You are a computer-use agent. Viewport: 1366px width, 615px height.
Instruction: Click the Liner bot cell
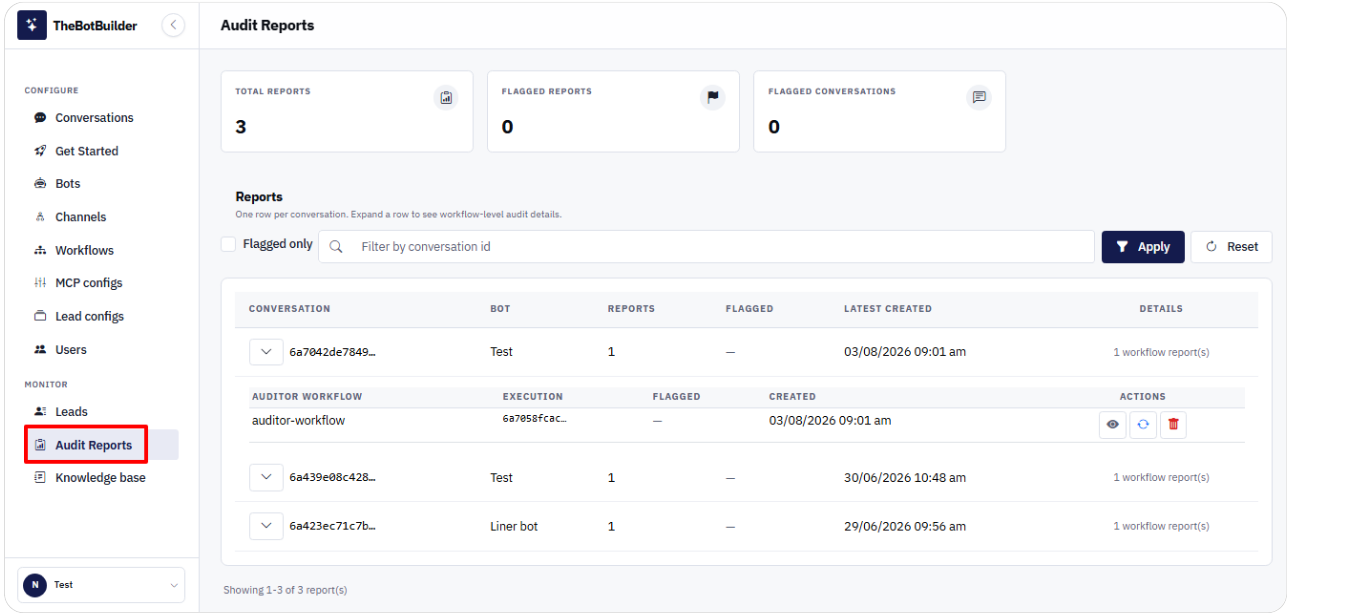[514, 526]
